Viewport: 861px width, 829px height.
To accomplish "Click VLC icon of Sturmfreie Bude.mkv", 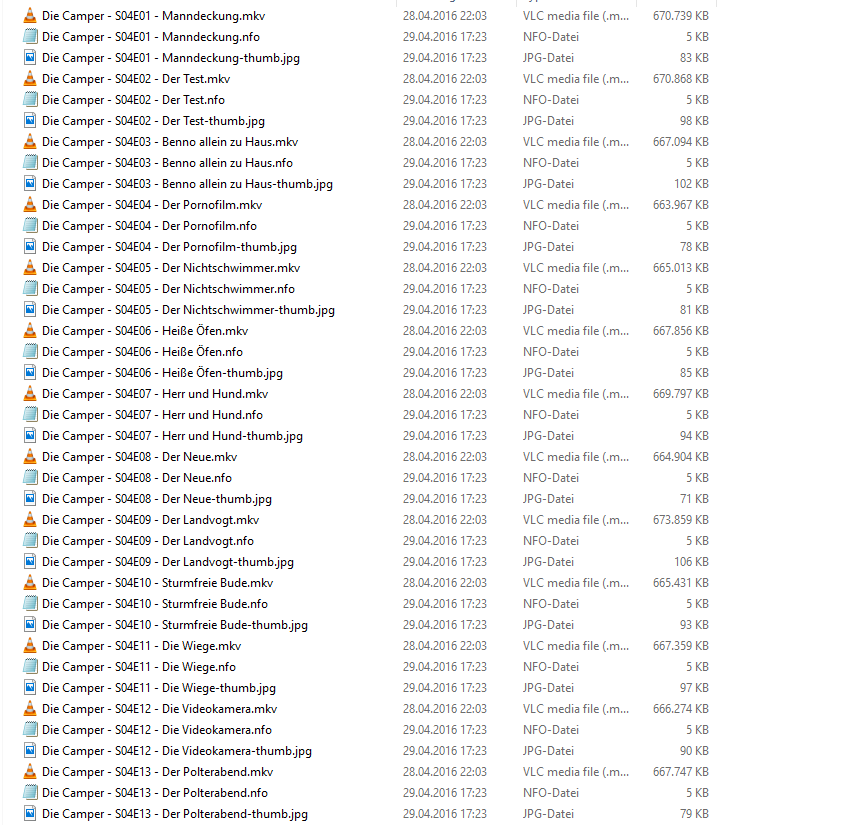I will [30, 582].
